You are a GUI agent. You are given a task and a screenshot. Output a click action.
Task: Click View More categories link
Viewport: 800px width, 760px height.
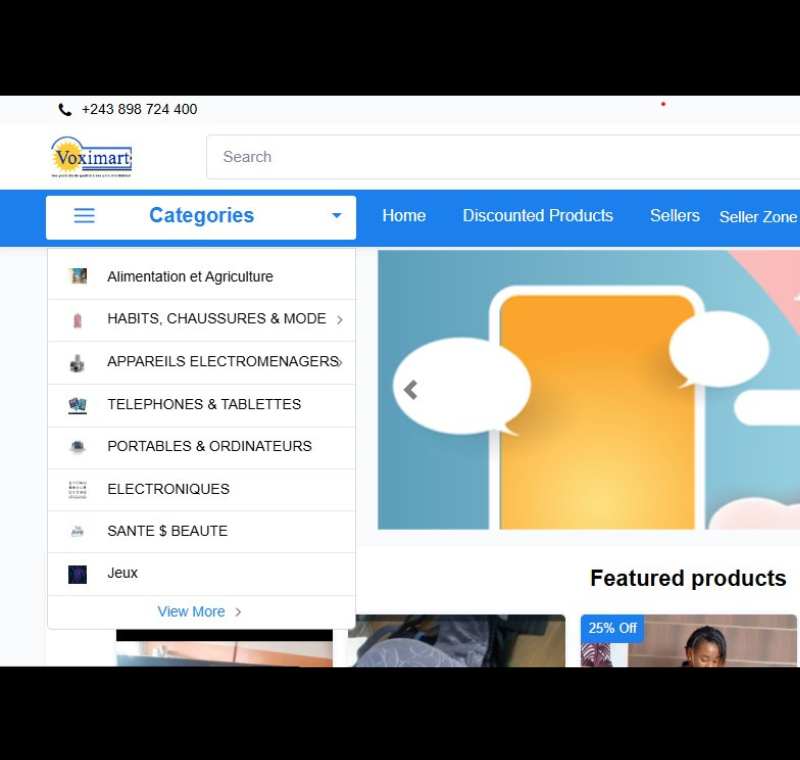(x=199, y=612)
